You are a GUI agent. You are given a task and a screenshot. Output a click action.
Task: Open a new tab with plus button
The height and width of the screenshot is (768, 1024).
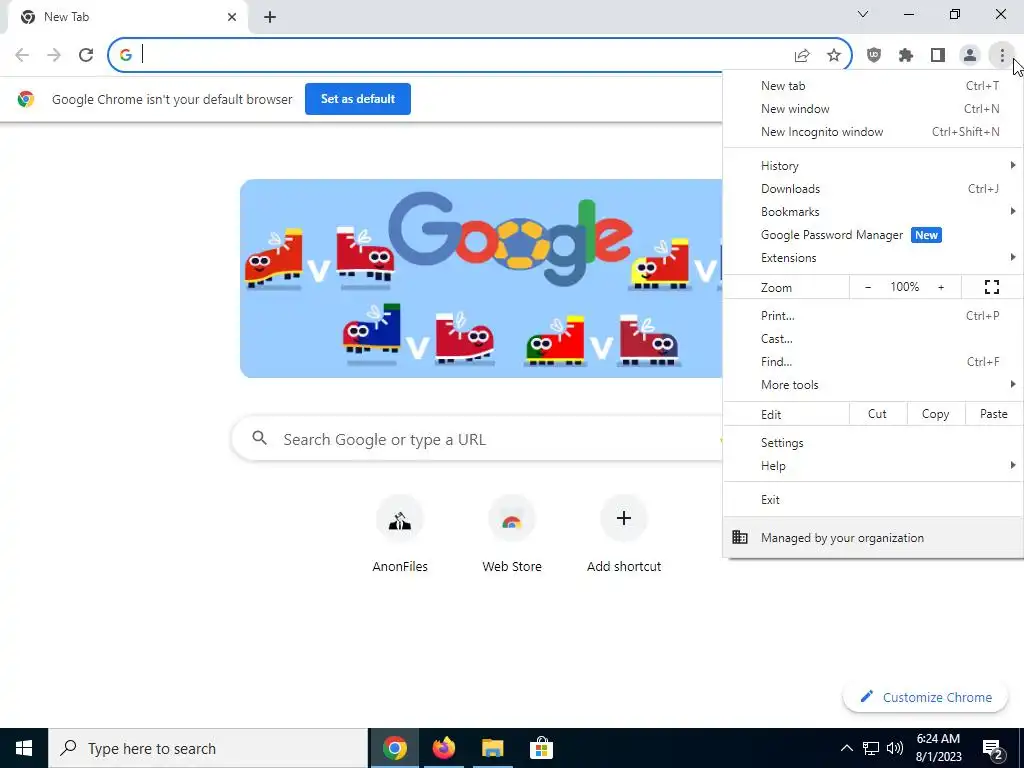pyautogui.click(x=270, y=18)
